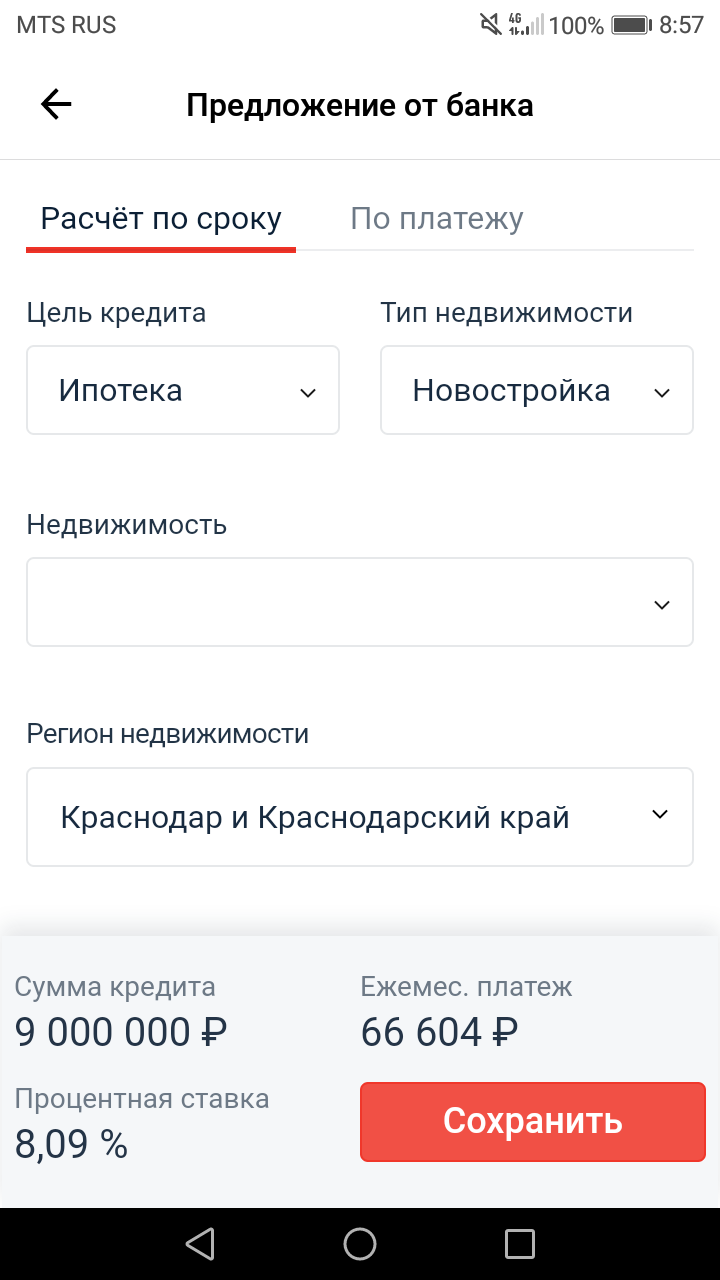
Task: Tap the battery icon in status bar
Action: 631,25
